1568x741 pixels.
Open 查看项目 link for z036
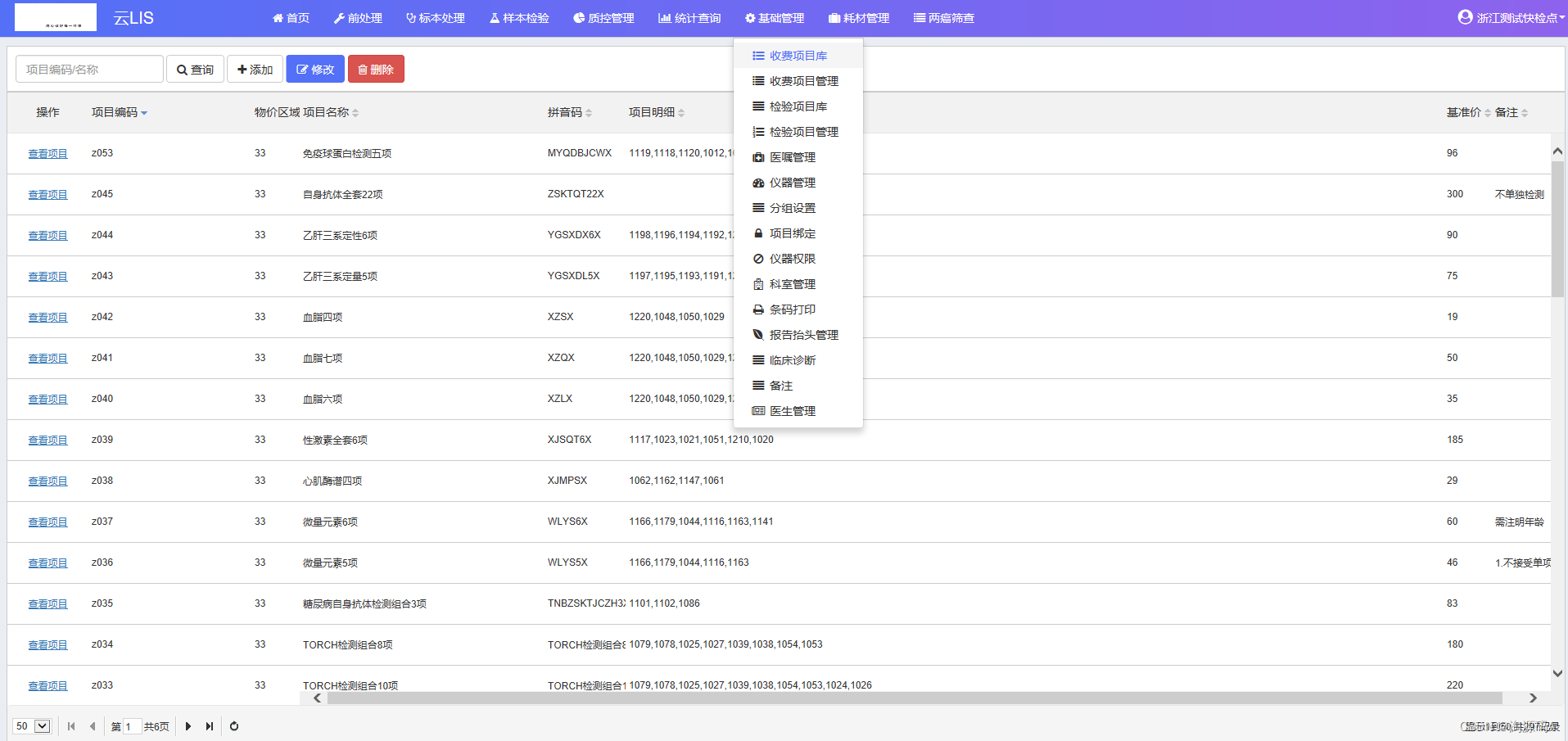47,563
